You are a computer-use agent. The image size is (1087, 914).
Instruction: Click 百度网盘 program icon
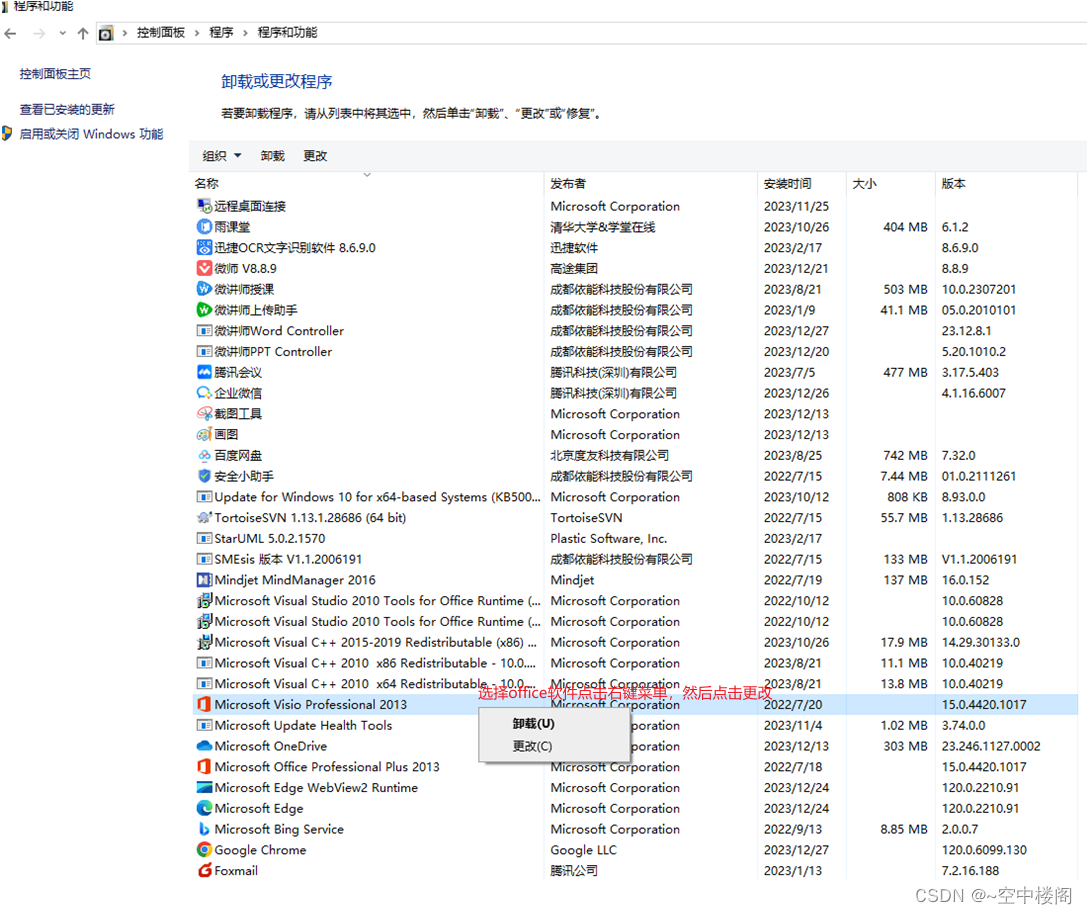204,456
